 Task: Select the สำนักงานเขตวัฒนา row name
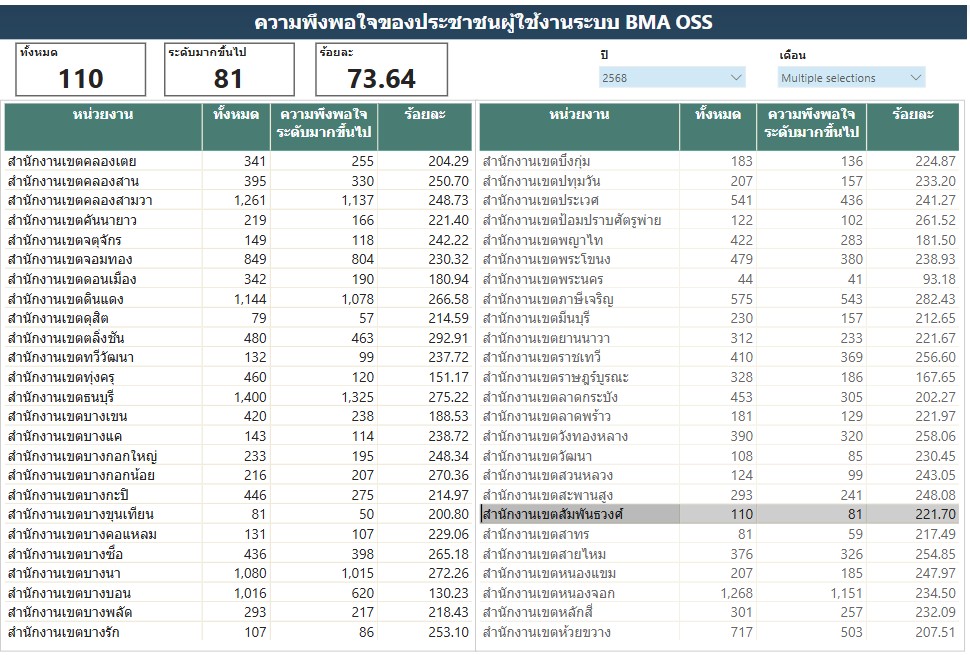coord(537,456)
